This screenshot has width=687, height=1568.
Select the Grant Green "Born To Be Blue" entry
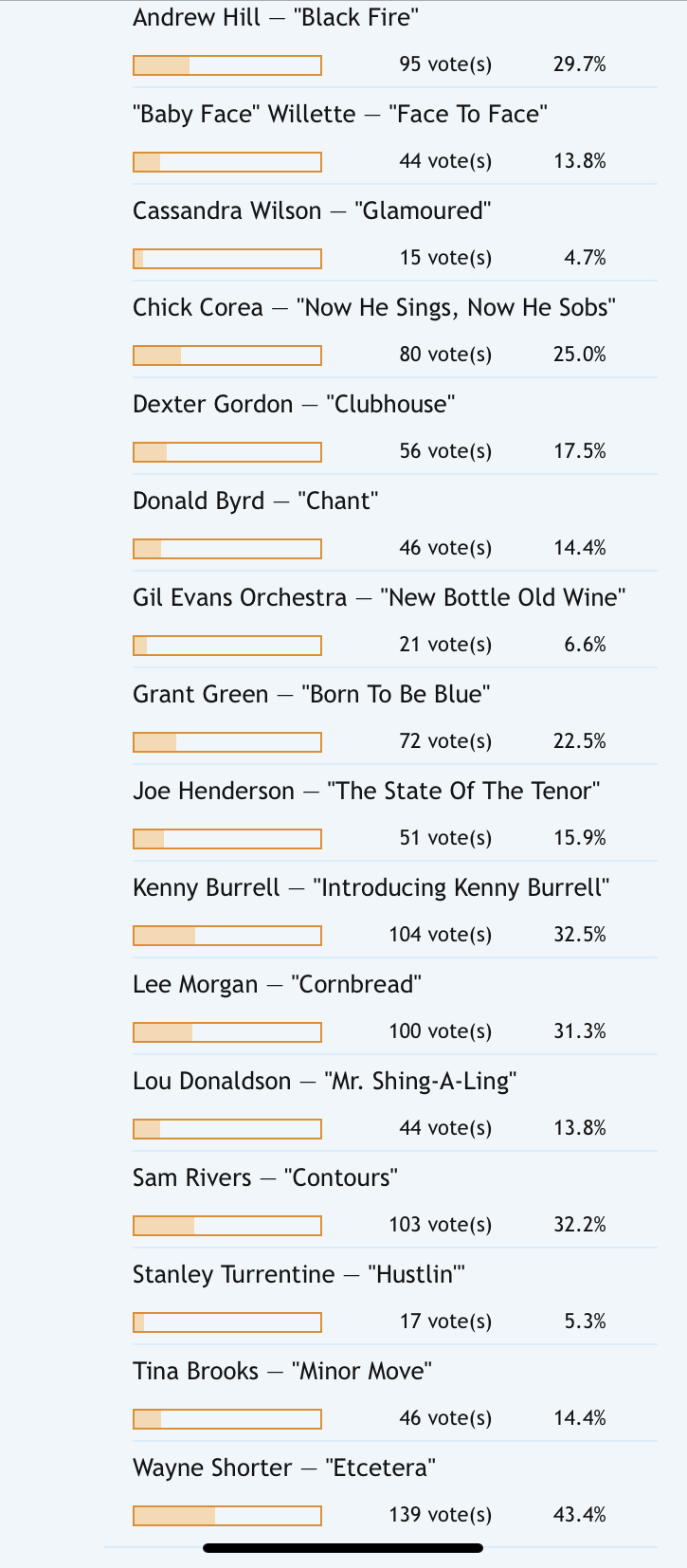tap(311, 695)
